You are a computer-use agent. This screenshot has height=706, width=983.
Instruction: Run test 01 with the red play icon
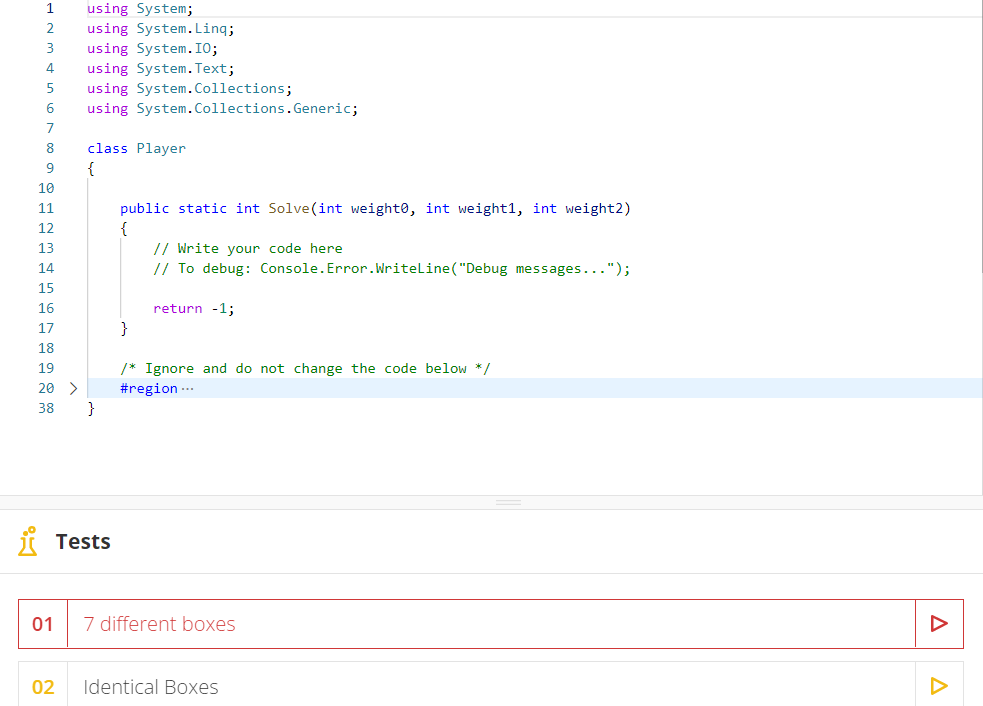click(938, 623)
